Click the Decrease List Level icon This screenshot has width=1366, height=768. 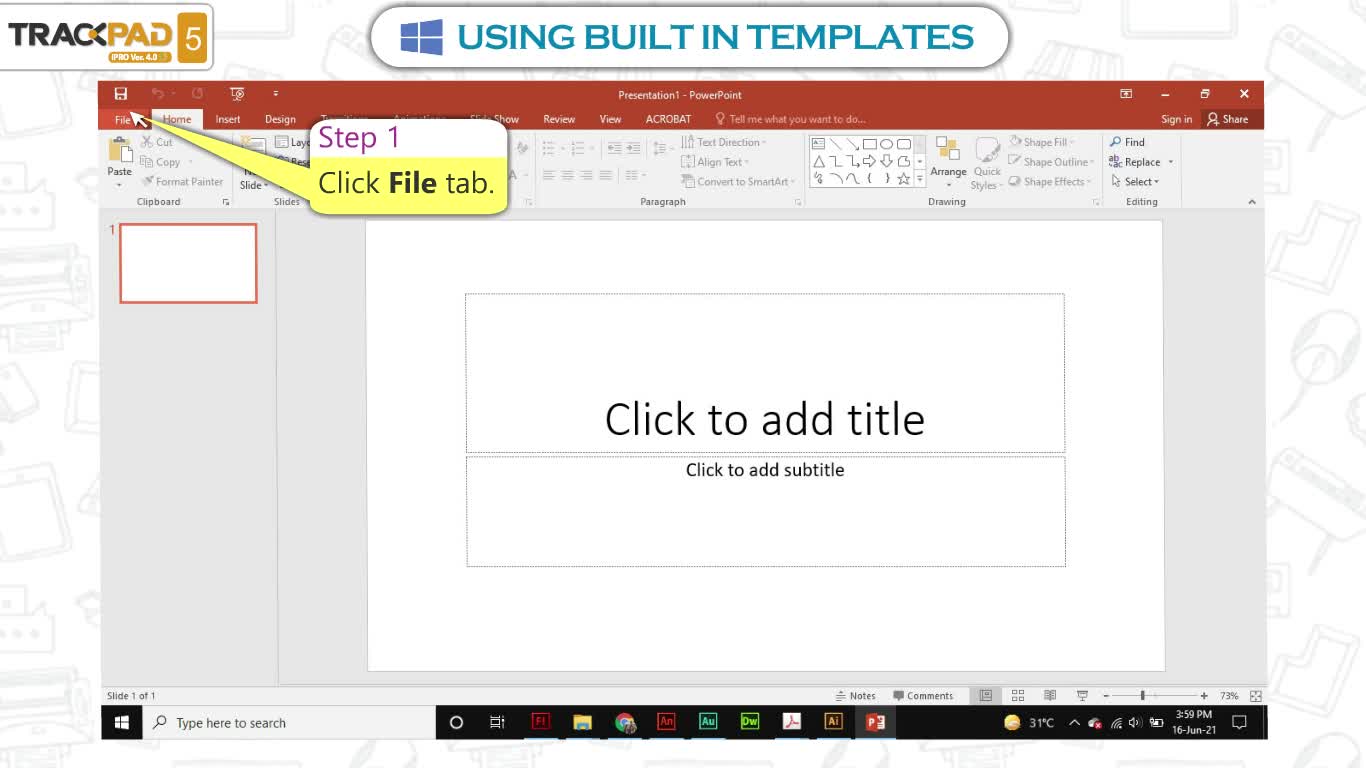[x=614, y=148]
